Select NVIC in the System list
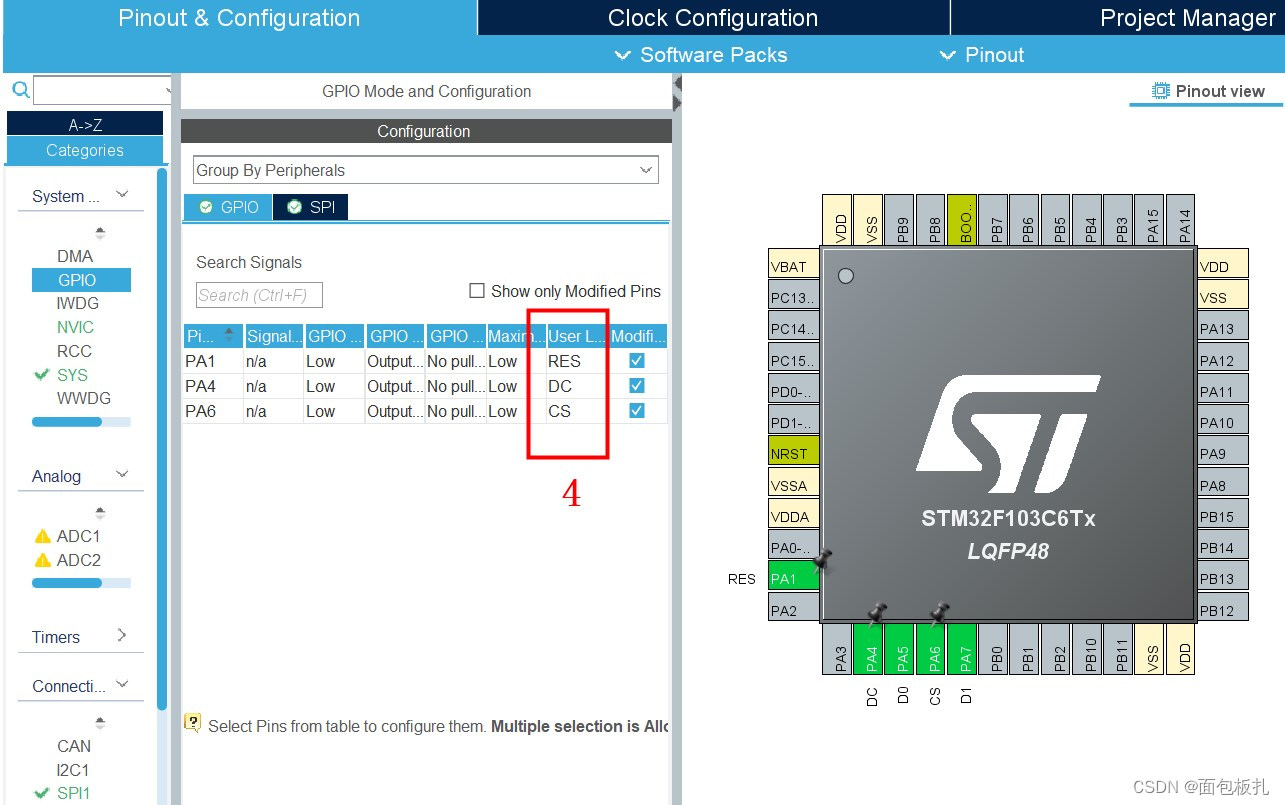 coord(75,327)
